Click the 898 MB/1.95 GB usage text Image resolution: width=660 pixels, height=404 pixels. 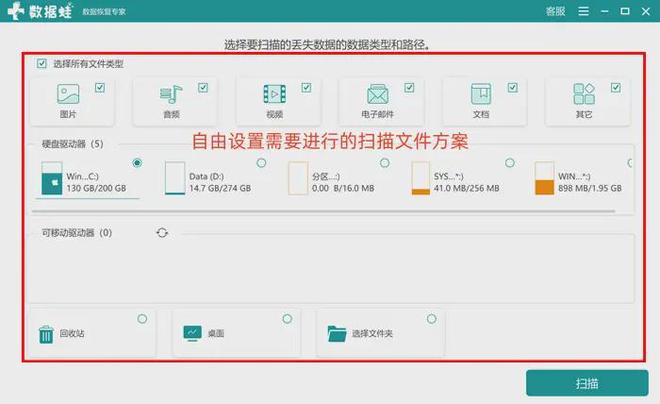click(590, 188)
